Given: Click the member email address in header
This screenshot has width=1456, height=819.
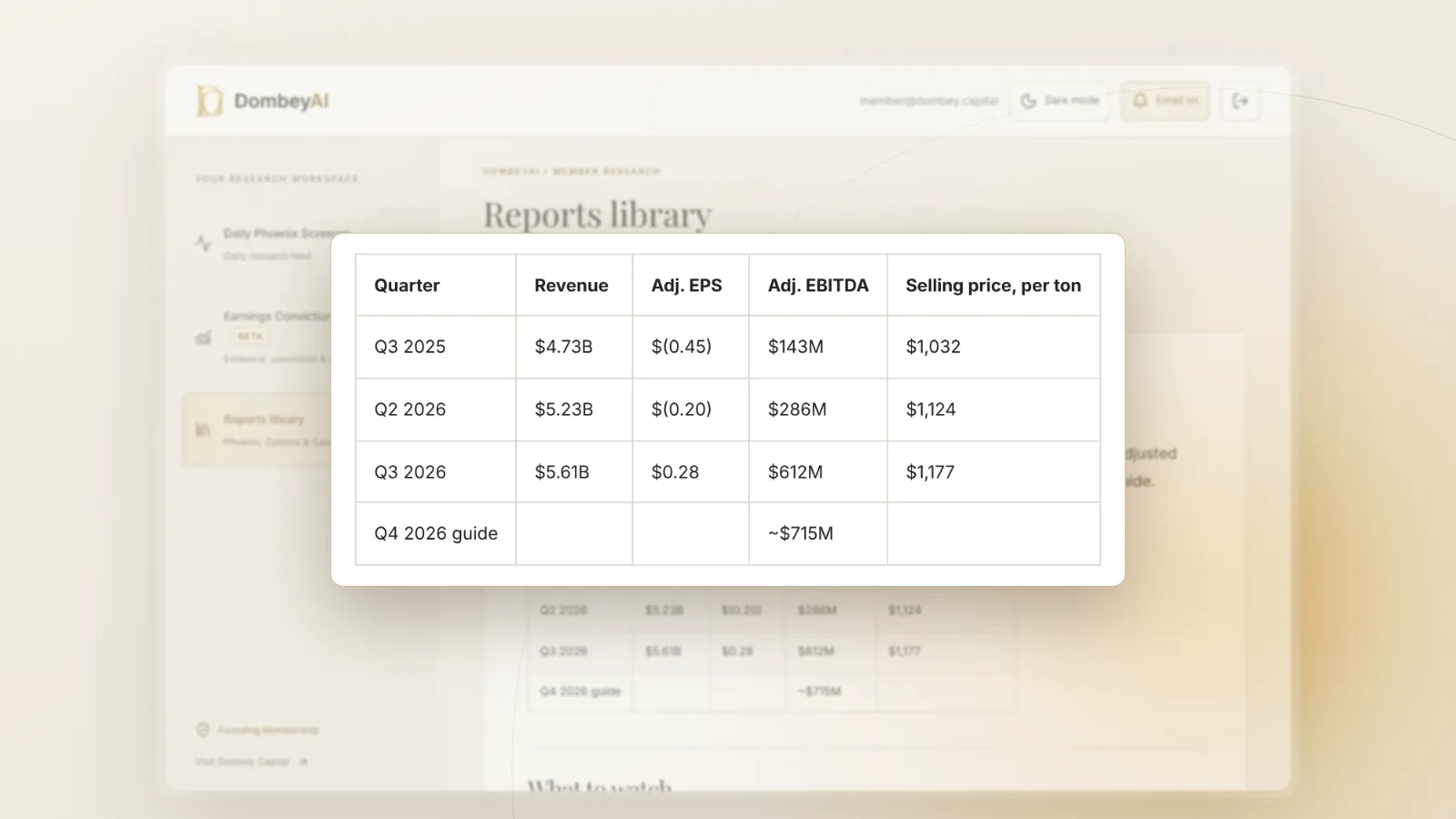Looking at the screenshot, I should coord(929,101).
